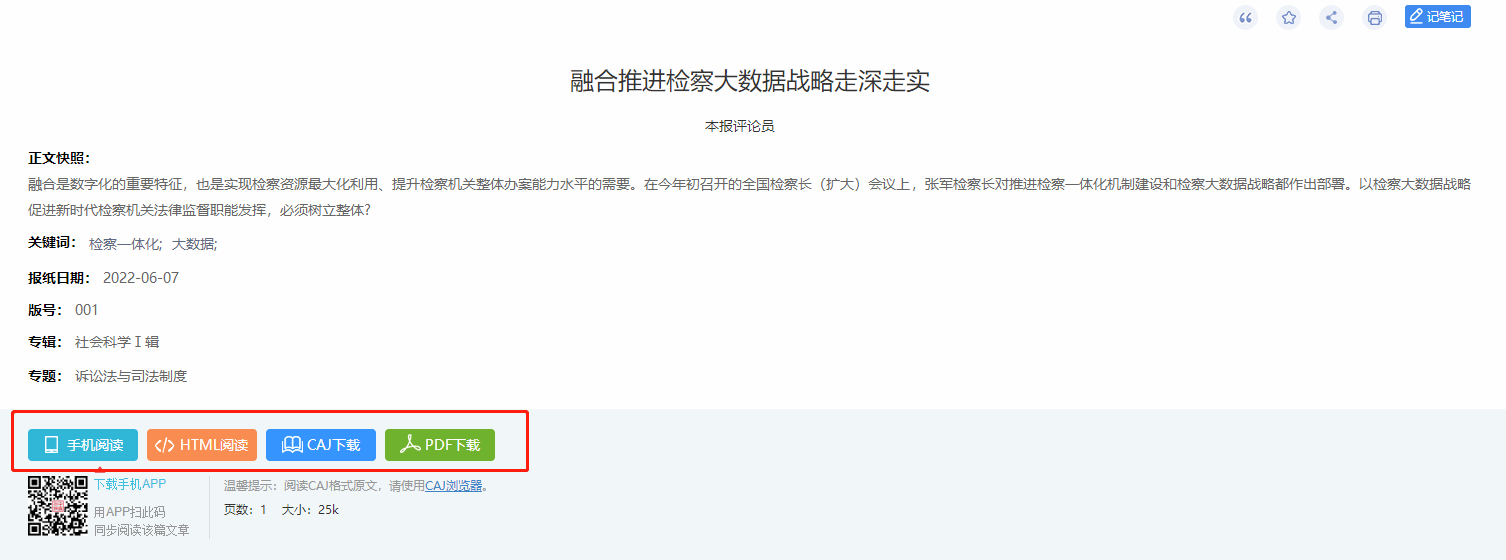1506x560 pixels.
Task: Follow the 下载手机APP link
Action: click(130, 484)
